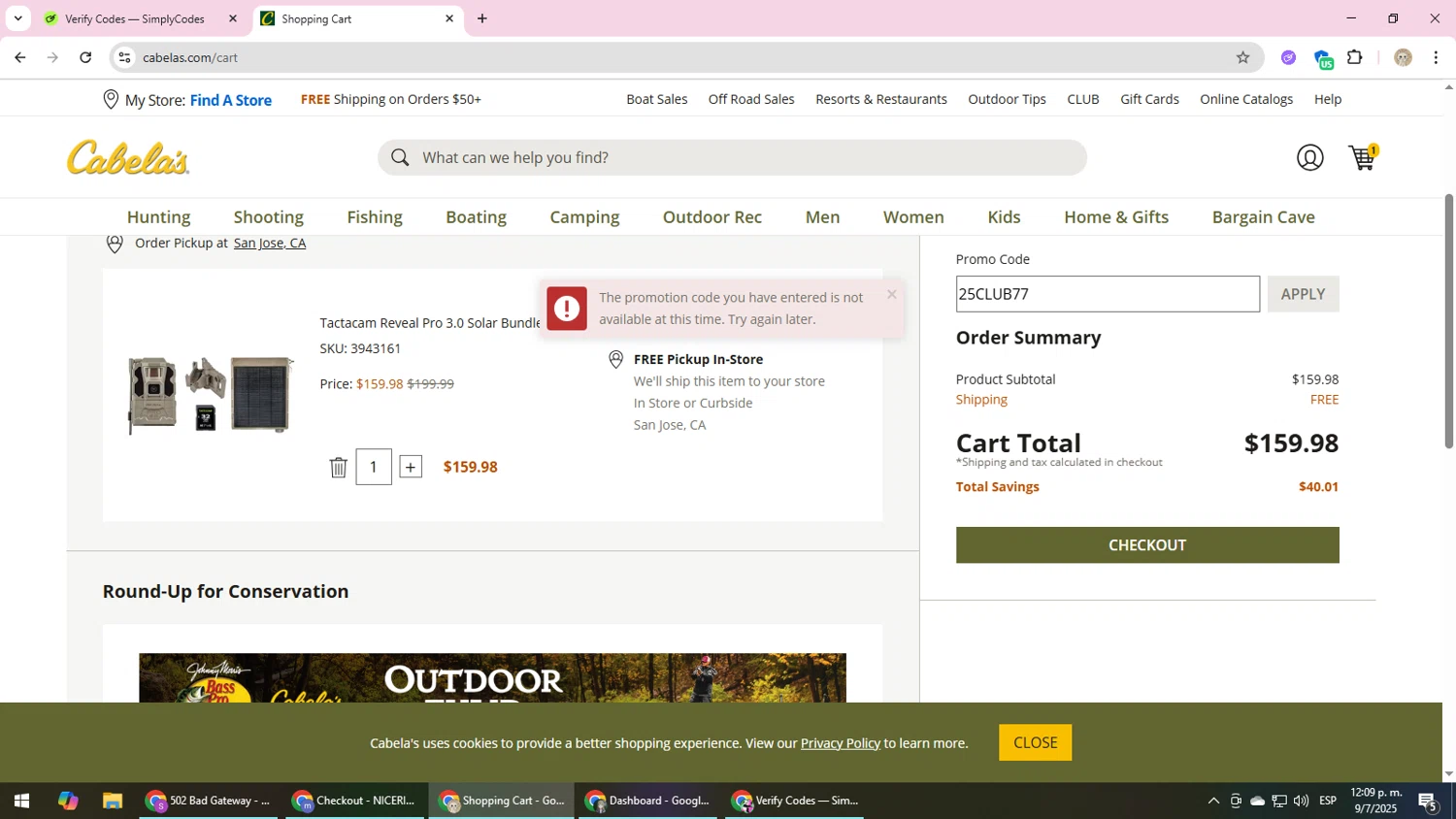Open the volume control in tray
The height and width of the screenshot is (819, 1456).
1301,801
